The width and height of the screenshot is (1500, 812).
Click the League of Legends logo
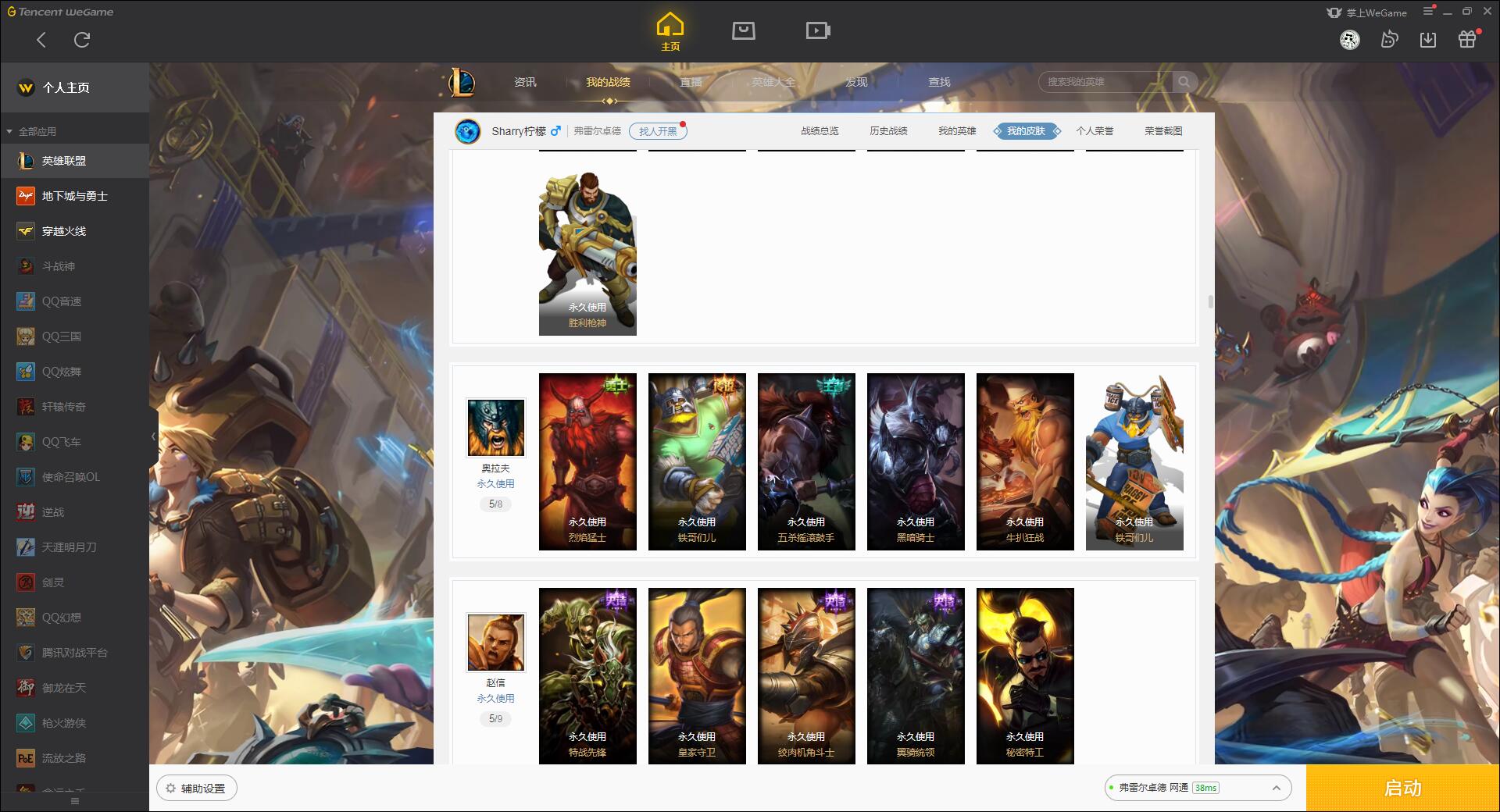pyautogui.click(x=462, y=82)
